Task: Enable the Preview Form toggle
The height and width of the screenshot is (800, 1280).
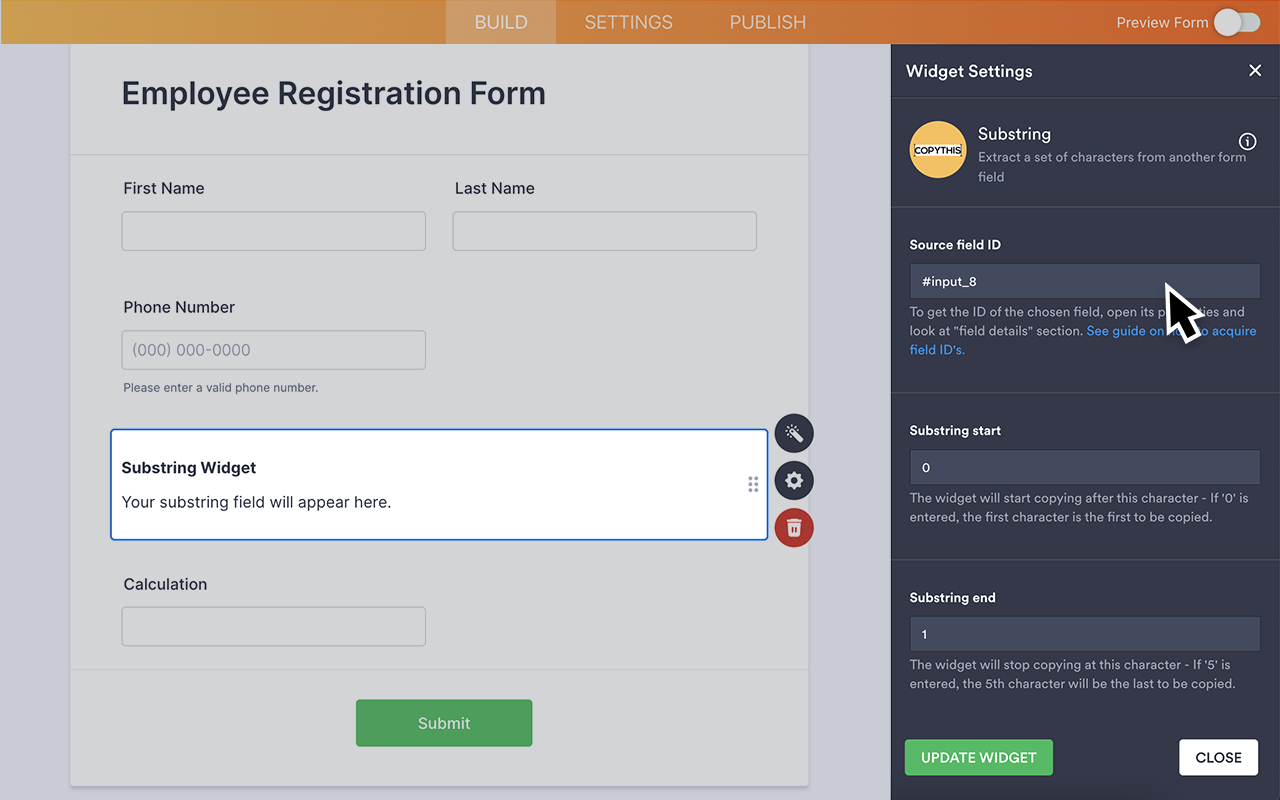Action: 1237,21
